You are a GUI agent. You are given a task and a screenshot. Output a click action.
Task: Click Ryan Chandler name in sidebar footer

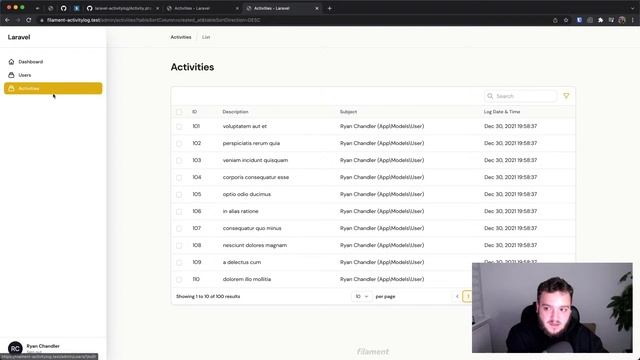[x=43, y=346]
